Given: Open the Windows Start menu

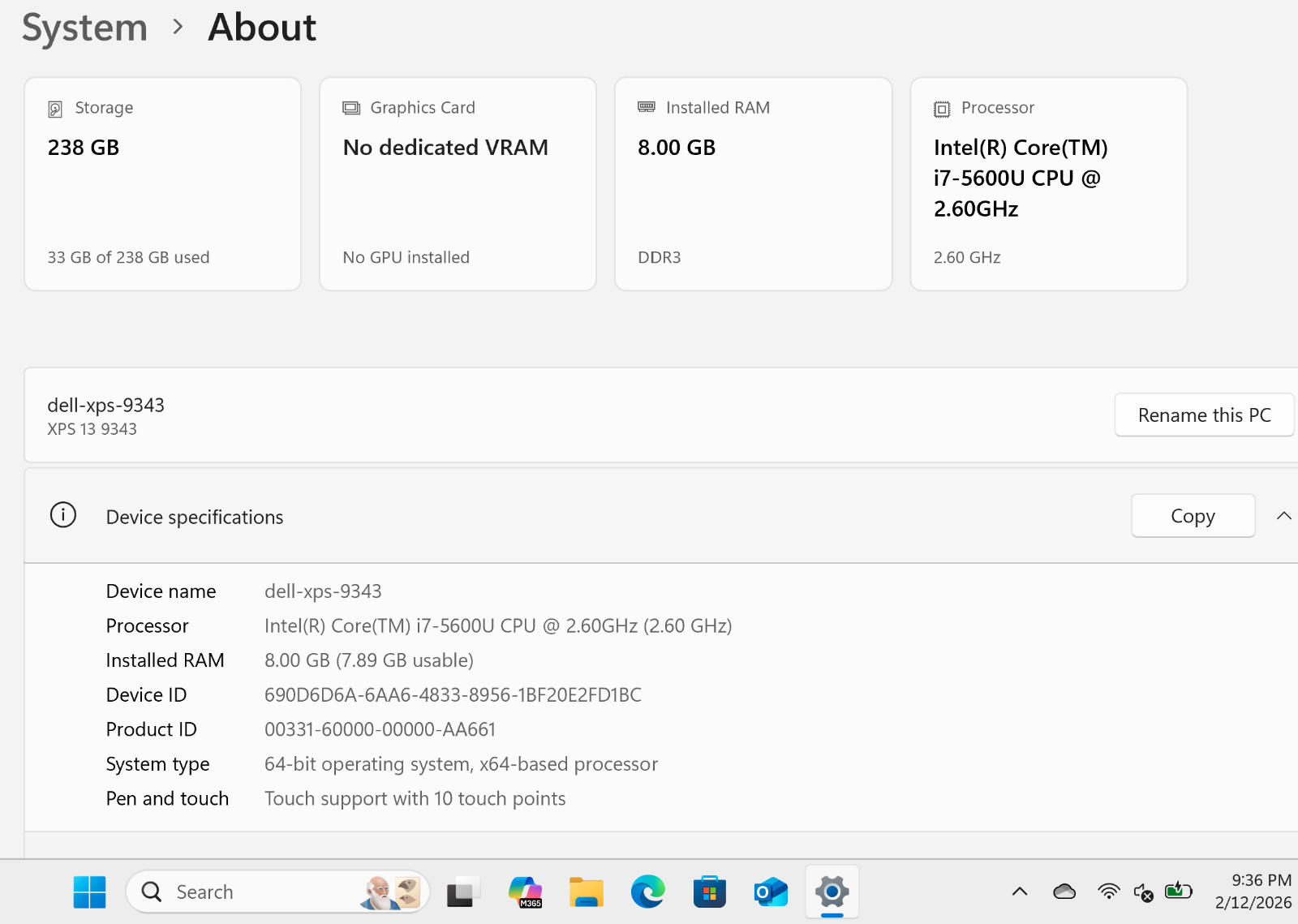Looking at the screenshot, I should (89, 892).
